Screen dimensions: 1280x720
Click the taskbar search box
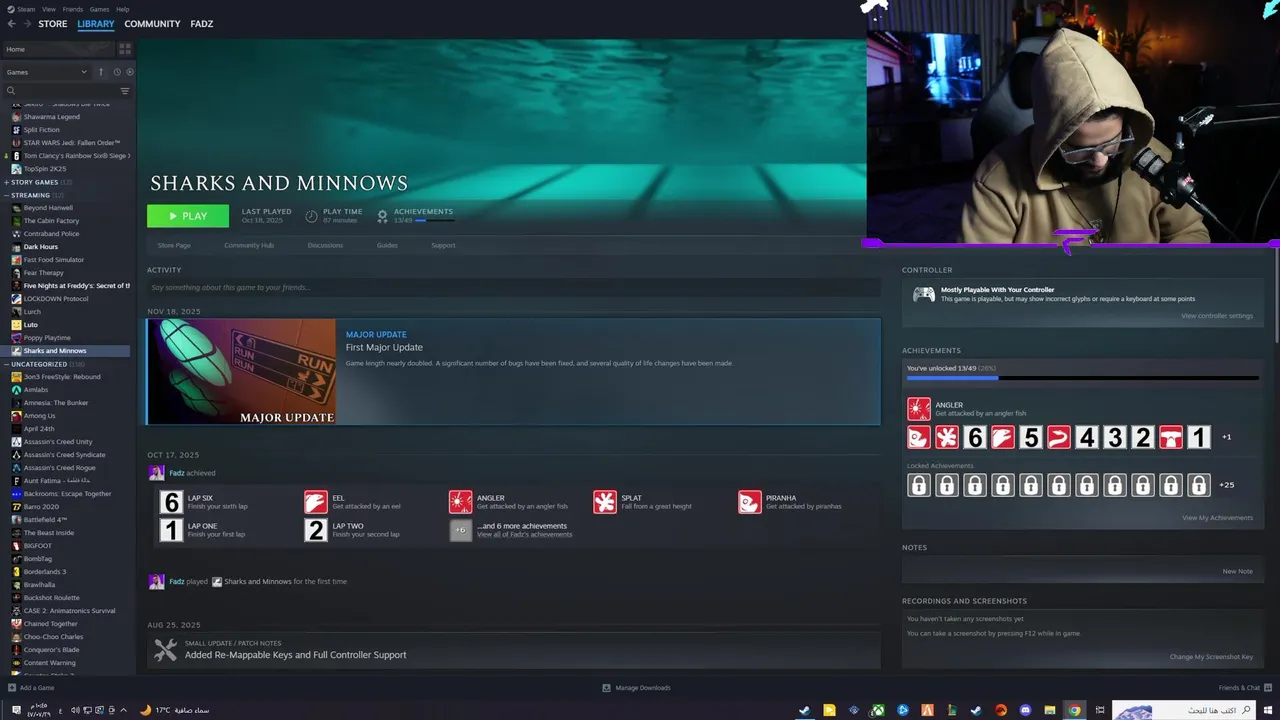coord(1184,710)
